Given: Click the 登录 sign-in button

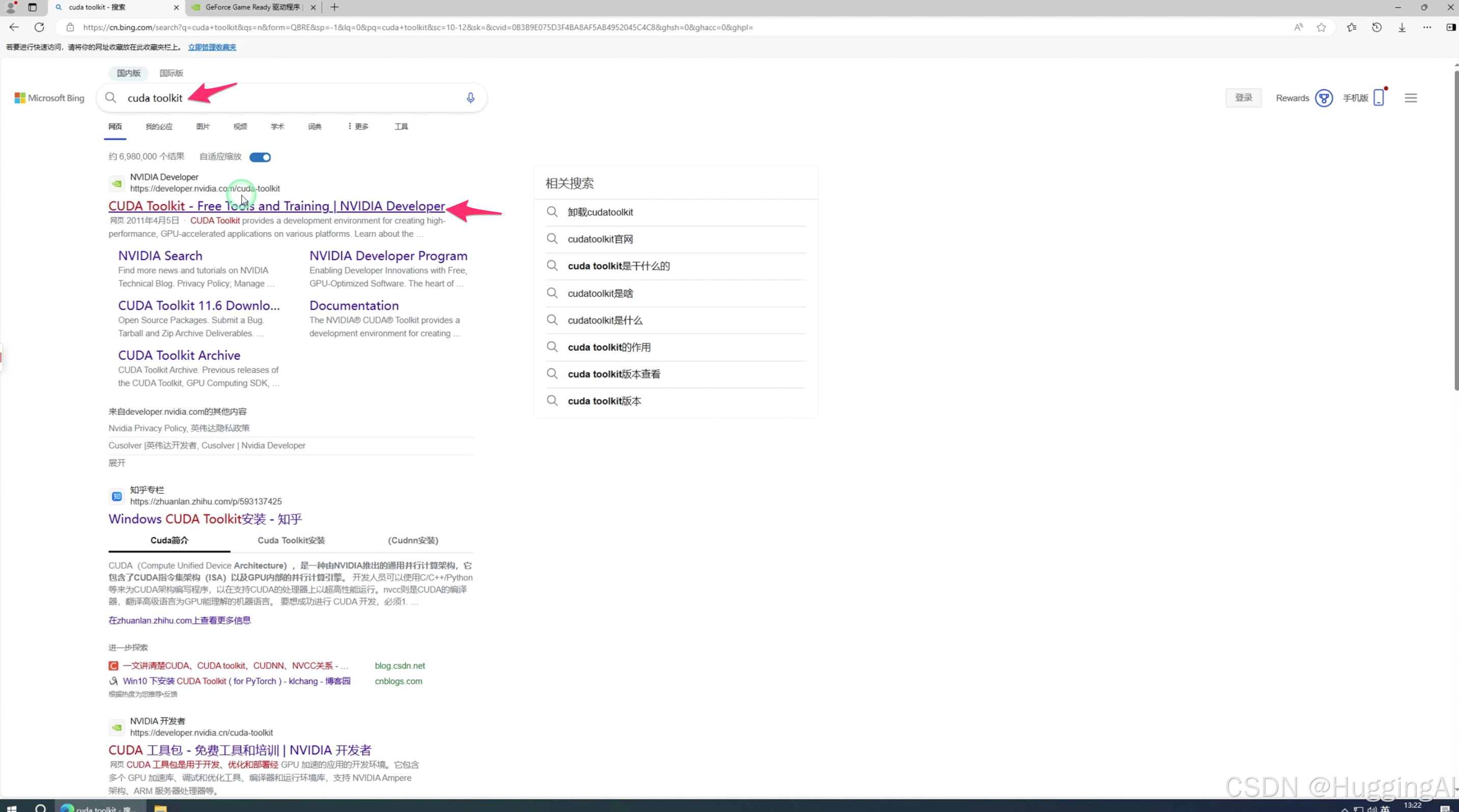Looking at the screenshot, I should (x=1243, y=98).
